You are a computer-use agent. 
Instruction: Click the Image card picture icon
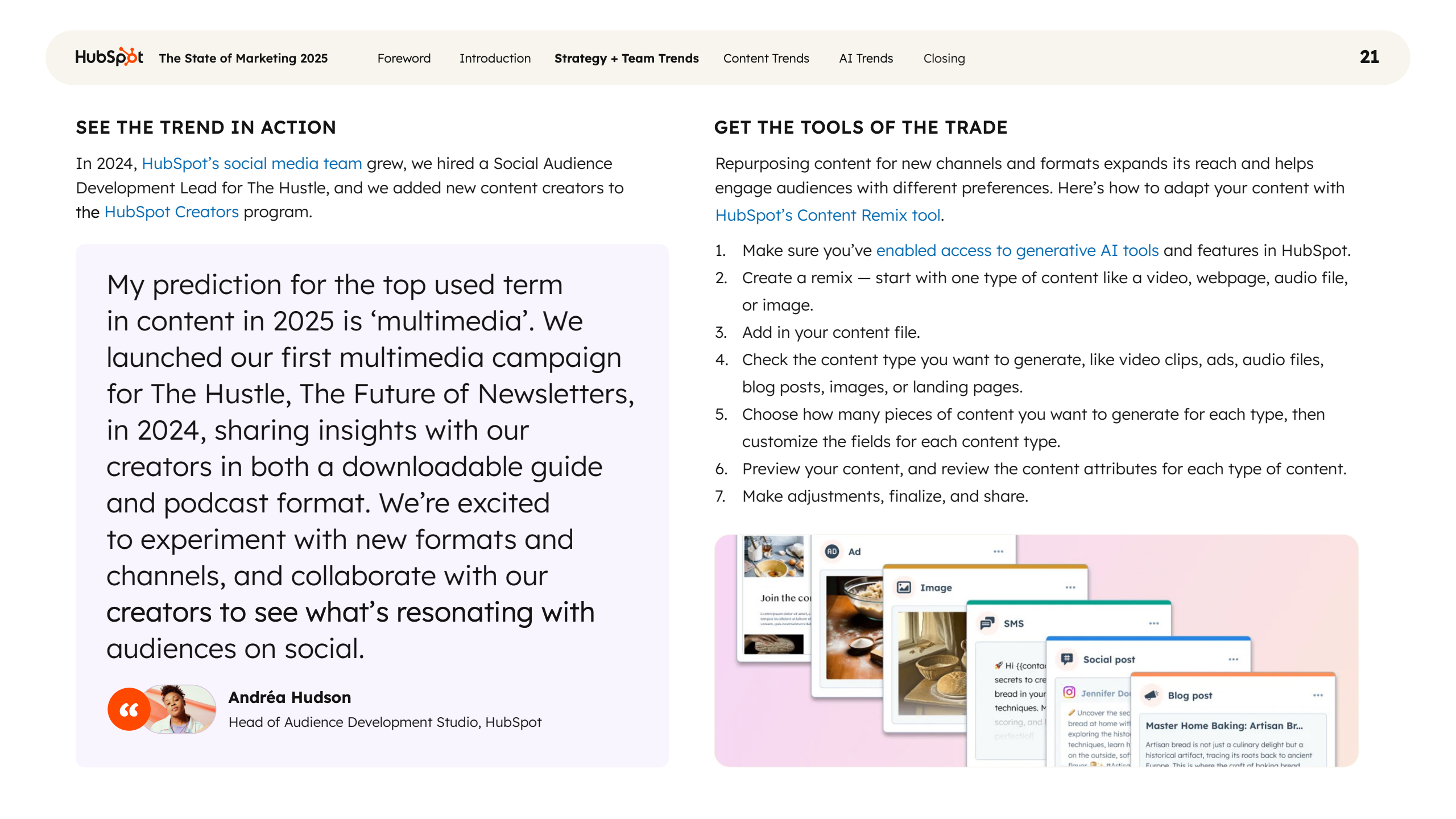click(x=904, y=588)
